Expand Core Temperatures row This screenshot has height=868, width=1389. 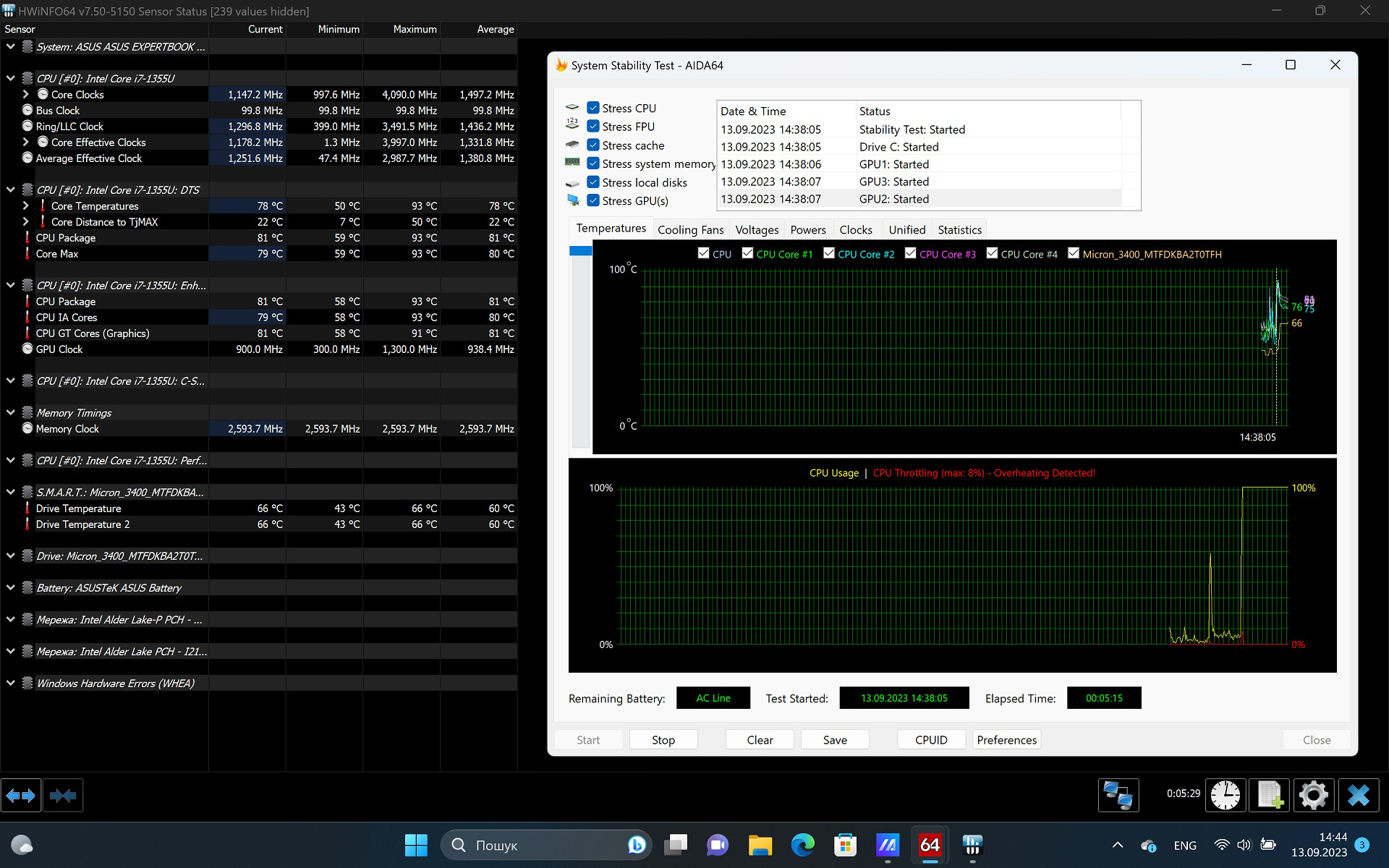coord(26,205)
